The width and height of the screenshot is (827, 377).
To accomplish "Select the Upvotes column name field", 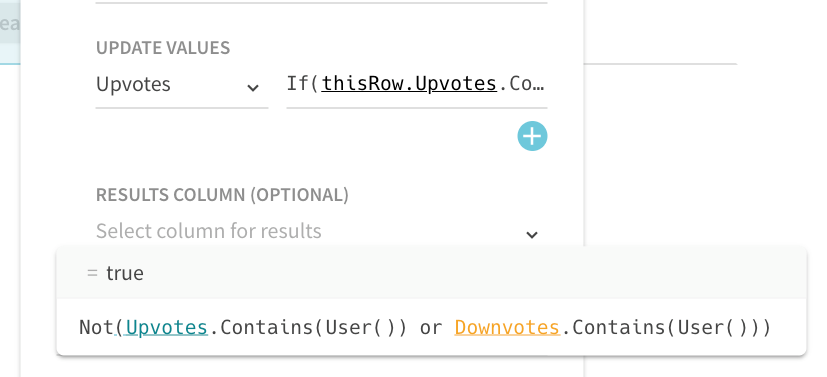I will pos(182,85).
